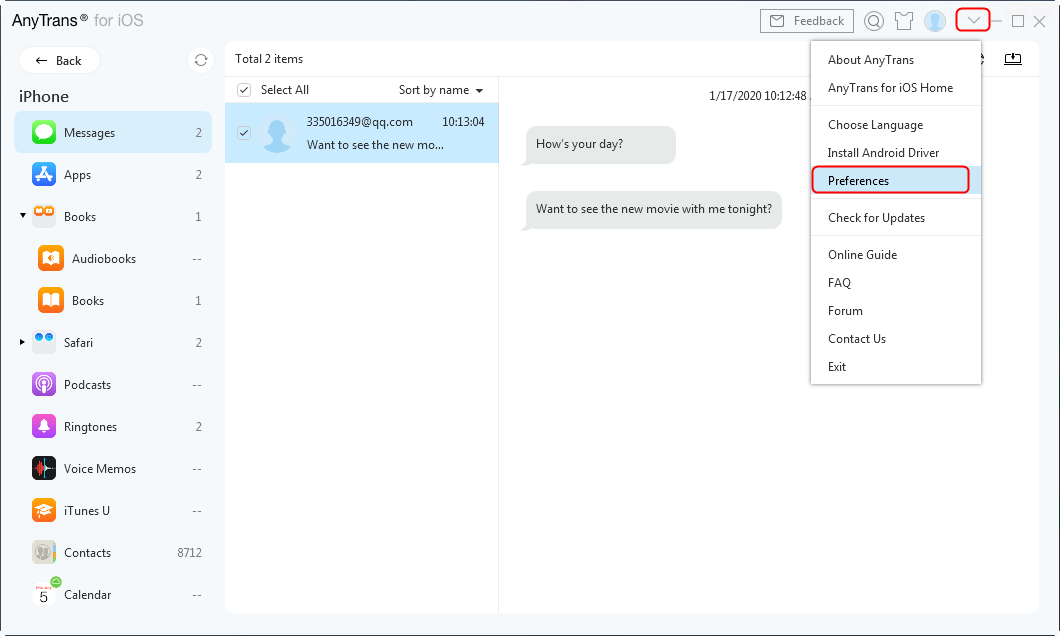Expand the Safari tree group

(x=23, y=343)
